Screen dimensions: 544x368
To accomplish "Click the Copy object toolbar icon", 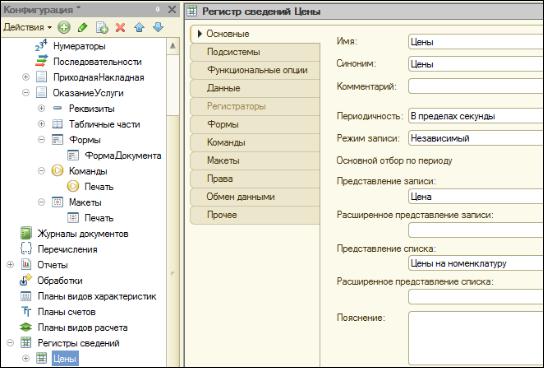I will pos(102,27).
